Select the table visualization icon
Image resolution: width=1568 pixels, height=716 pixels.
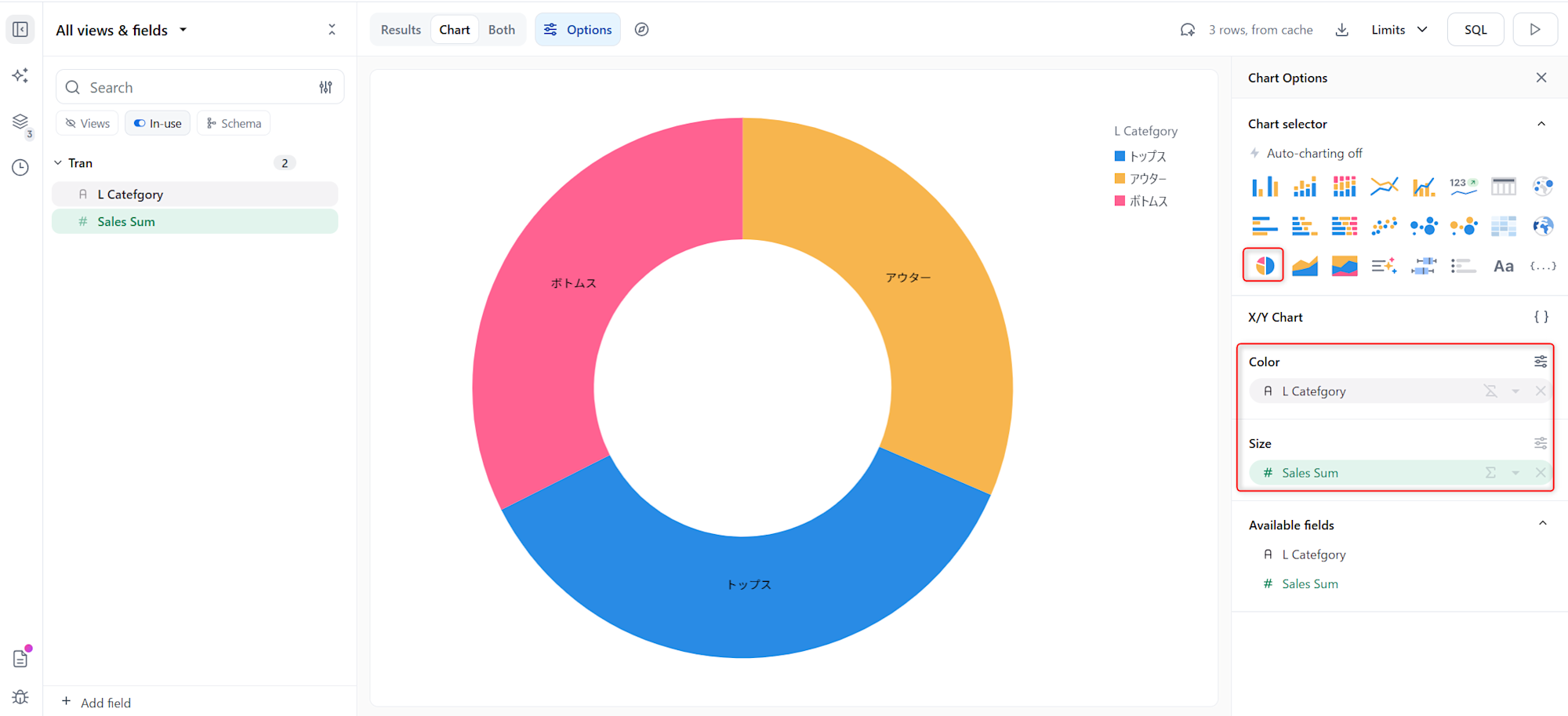(x=1504, y=187)
